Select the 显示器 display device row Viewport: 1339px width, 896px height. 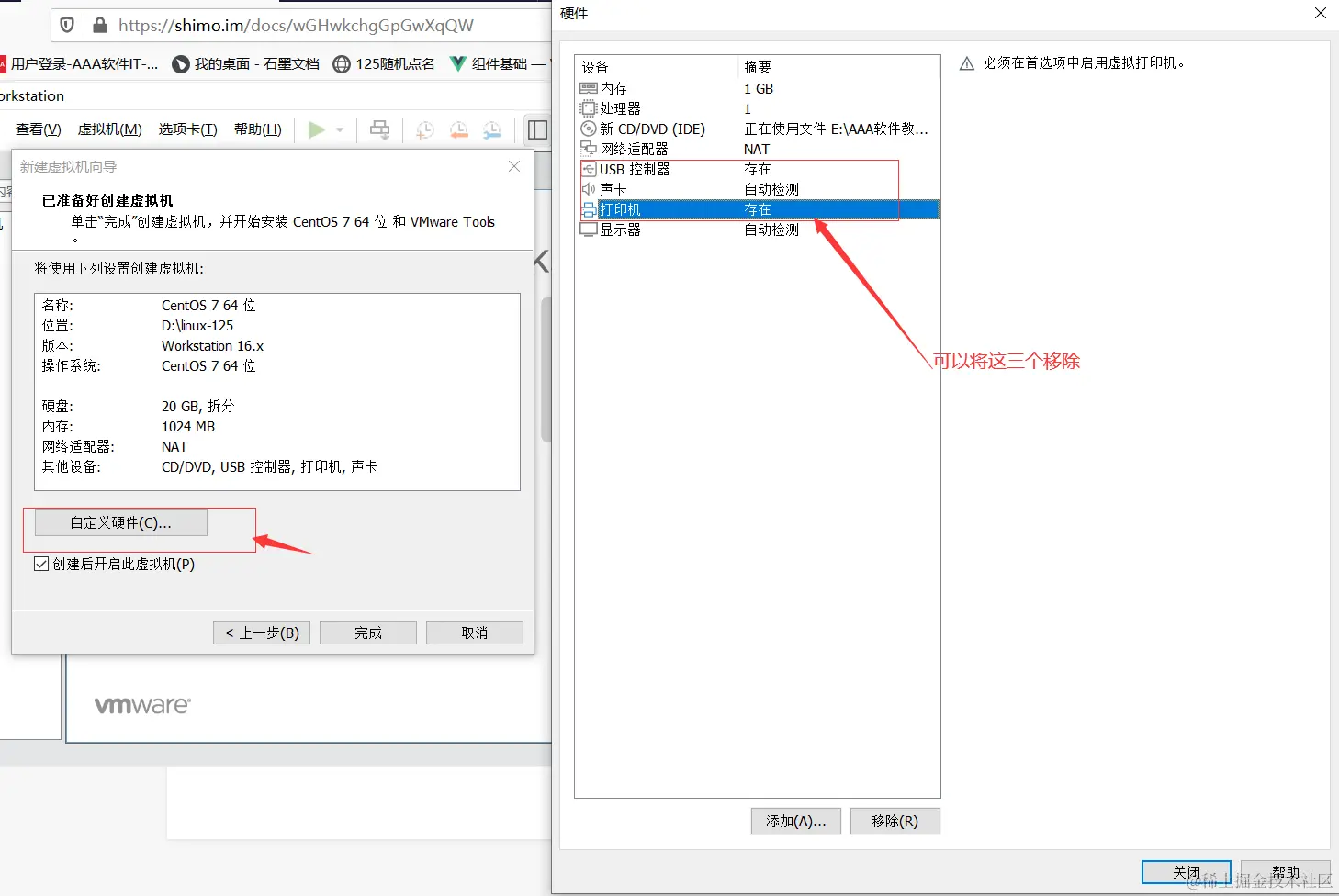pyautogui.click(x=759, y=230)
